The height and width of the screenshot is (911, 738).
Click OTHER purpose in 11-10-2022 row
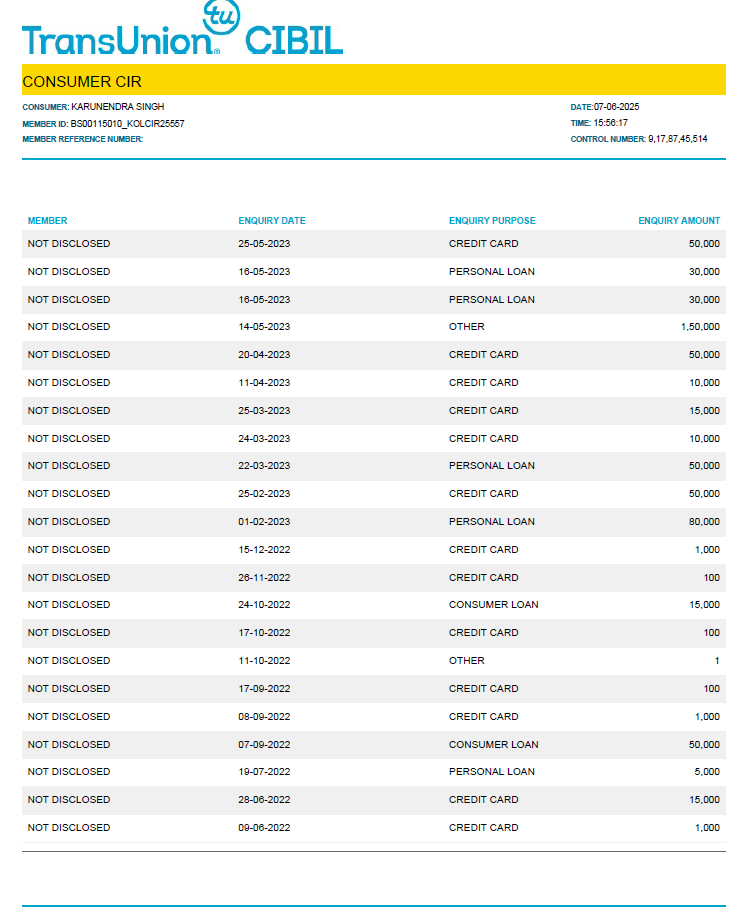coord(467,661)
